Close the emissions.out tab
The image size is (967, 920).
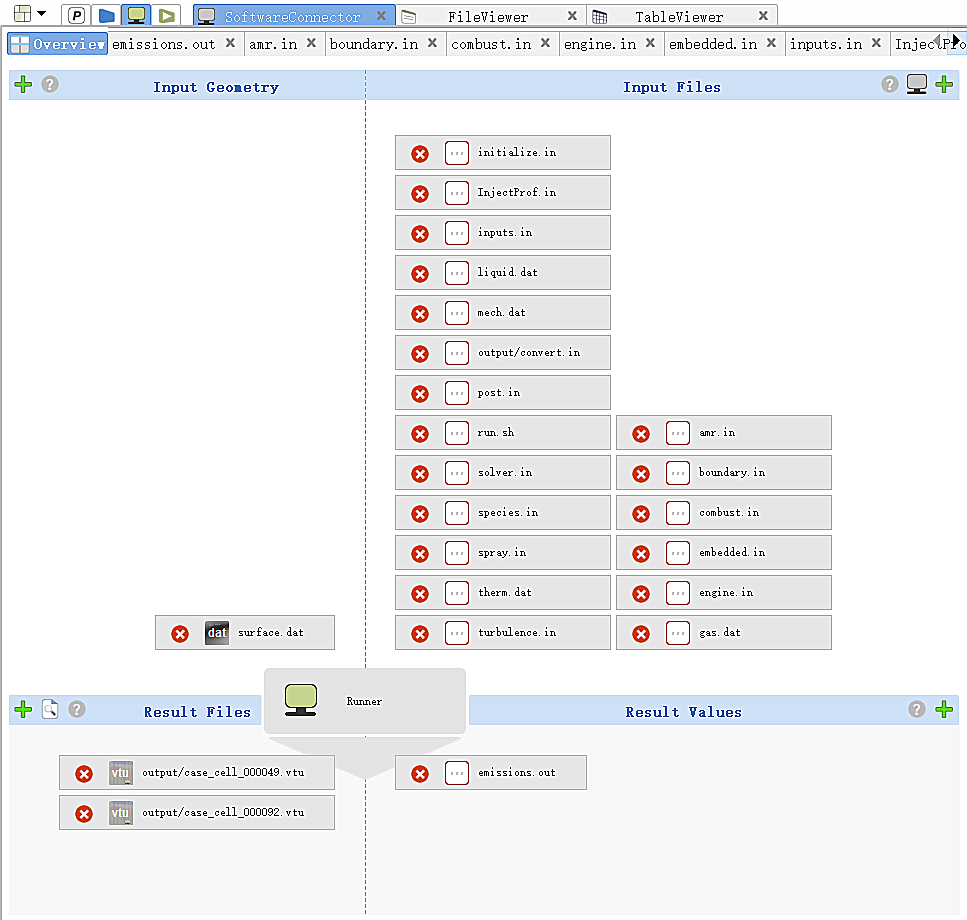230,43
